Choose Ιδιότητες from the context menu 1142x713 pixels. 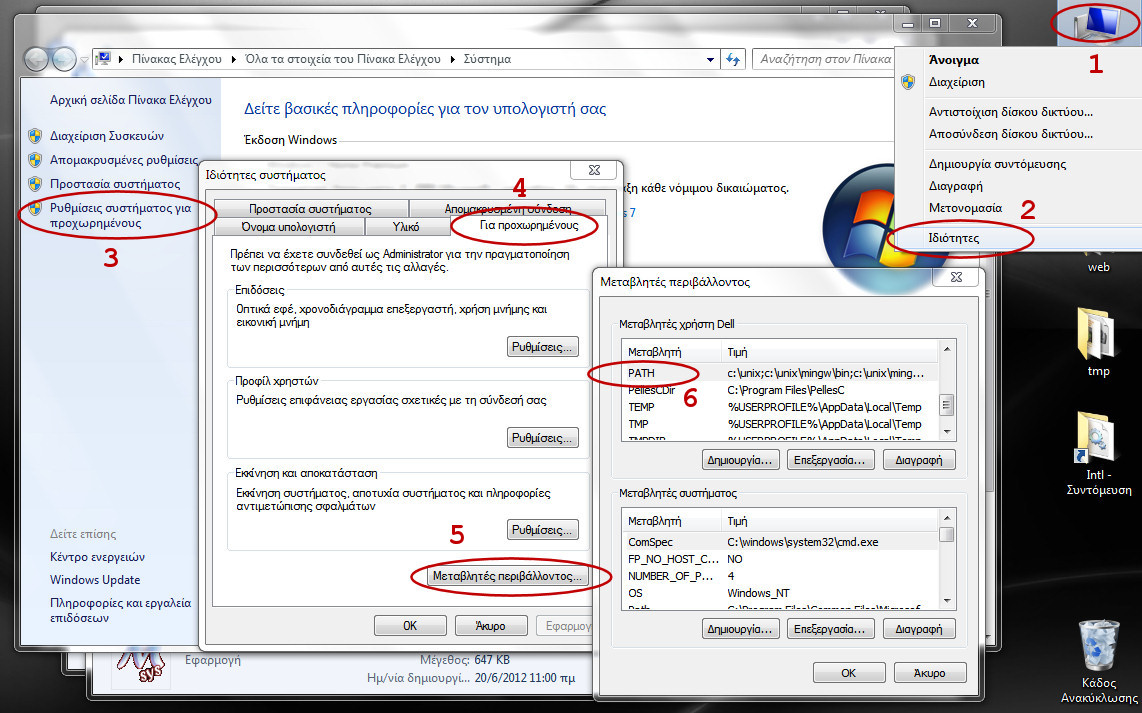click(x=954, y=238)
